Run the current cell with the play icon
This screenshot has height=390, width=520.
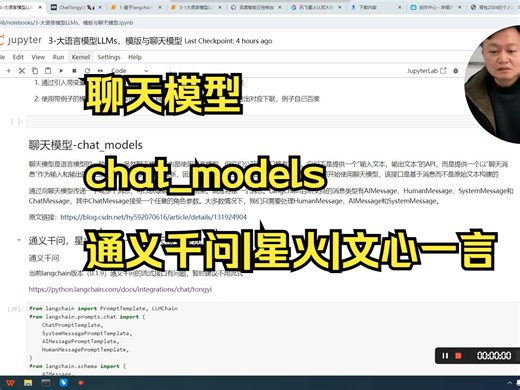[61, 71]
